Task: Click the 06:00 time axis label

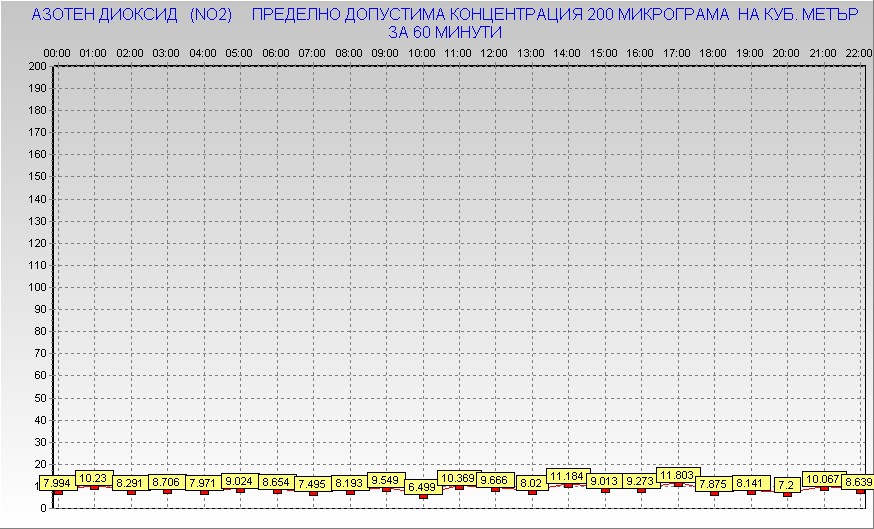Action: pos(276,54)
